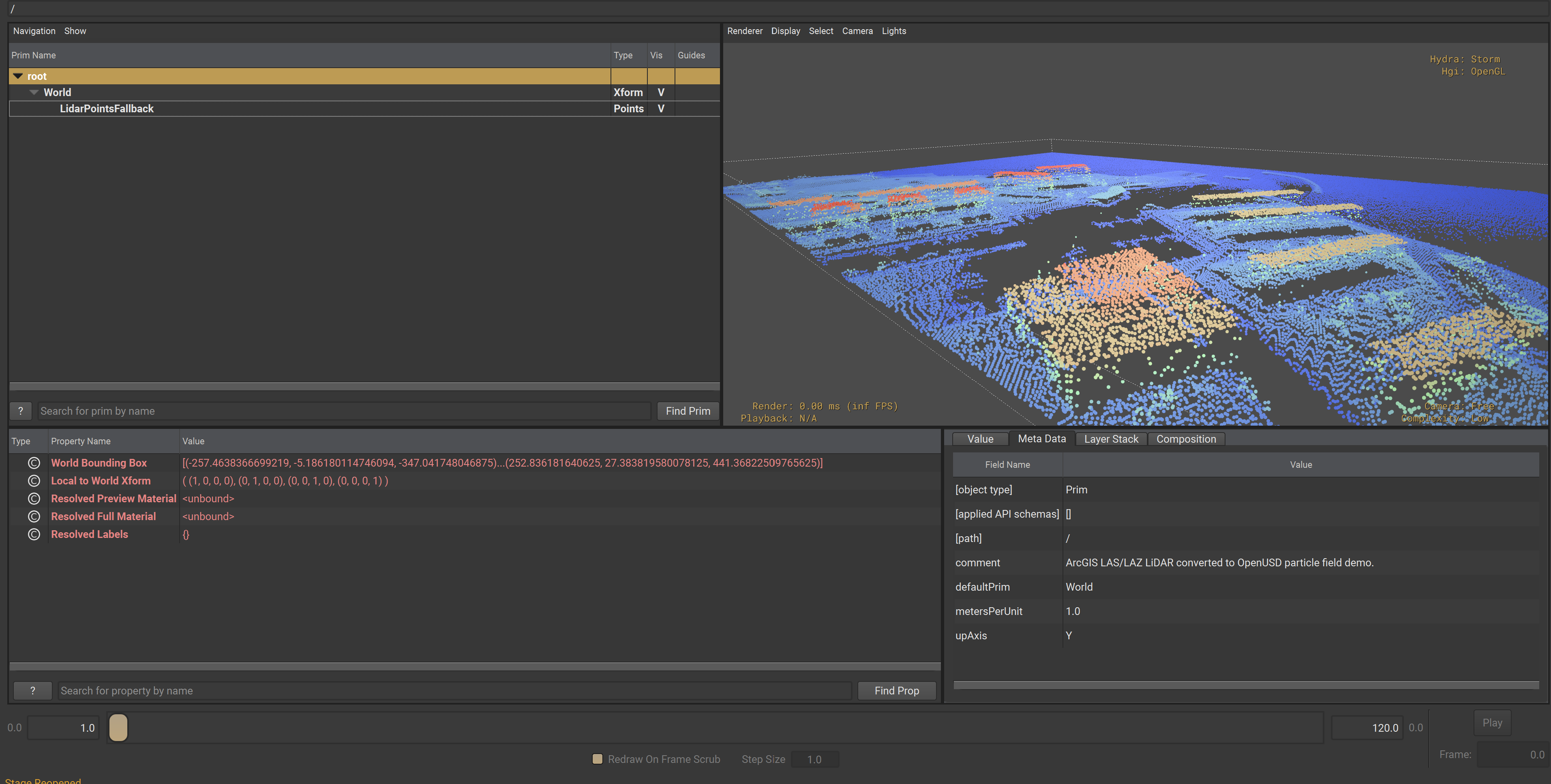The height and width of the screenshot is (784, 1551).
Task: Click the Play button
Action: tap(1492, 722)
